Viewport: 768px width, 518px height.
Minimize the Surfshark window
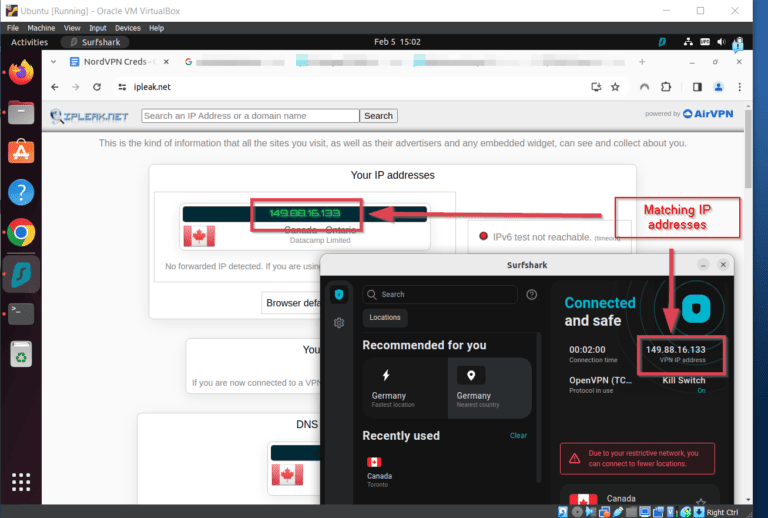[x=703, y=265]
